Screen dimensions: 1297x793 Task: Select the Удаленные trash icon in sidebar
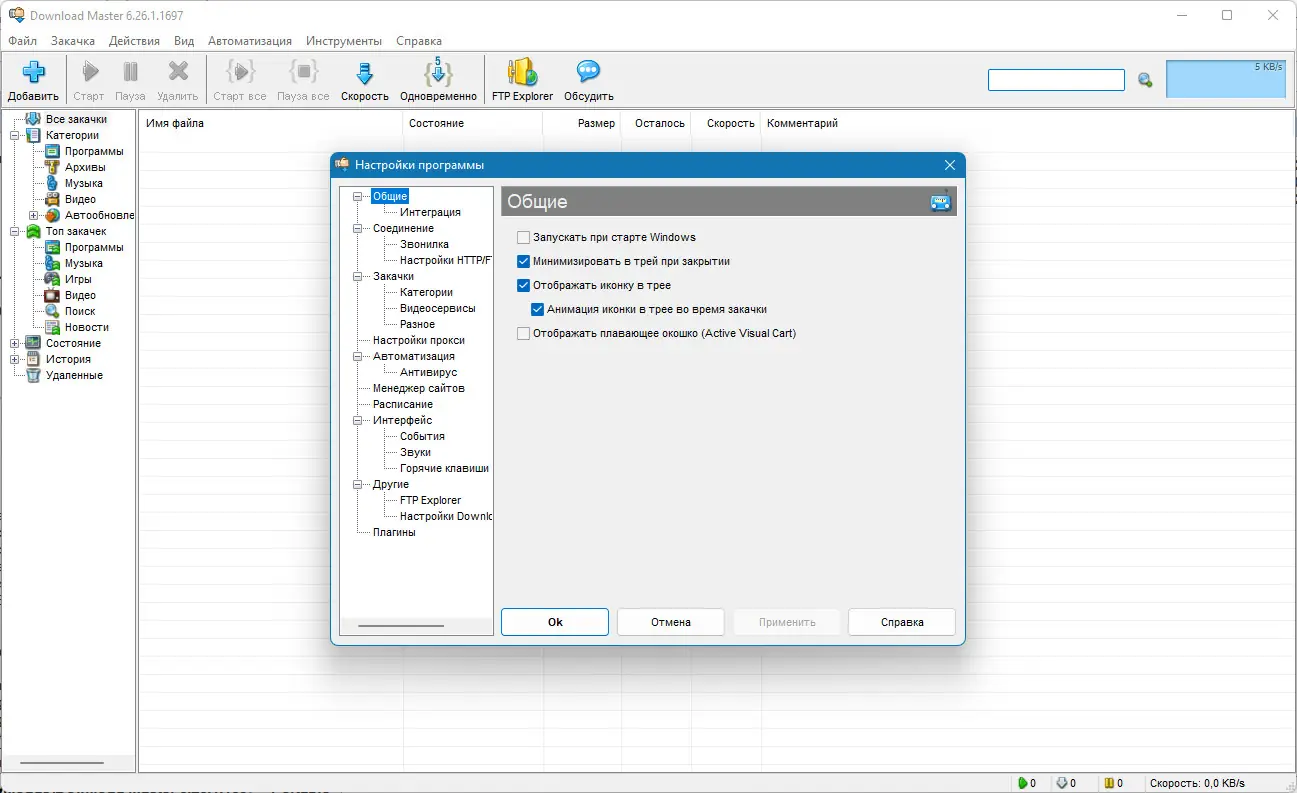(33, 375)
